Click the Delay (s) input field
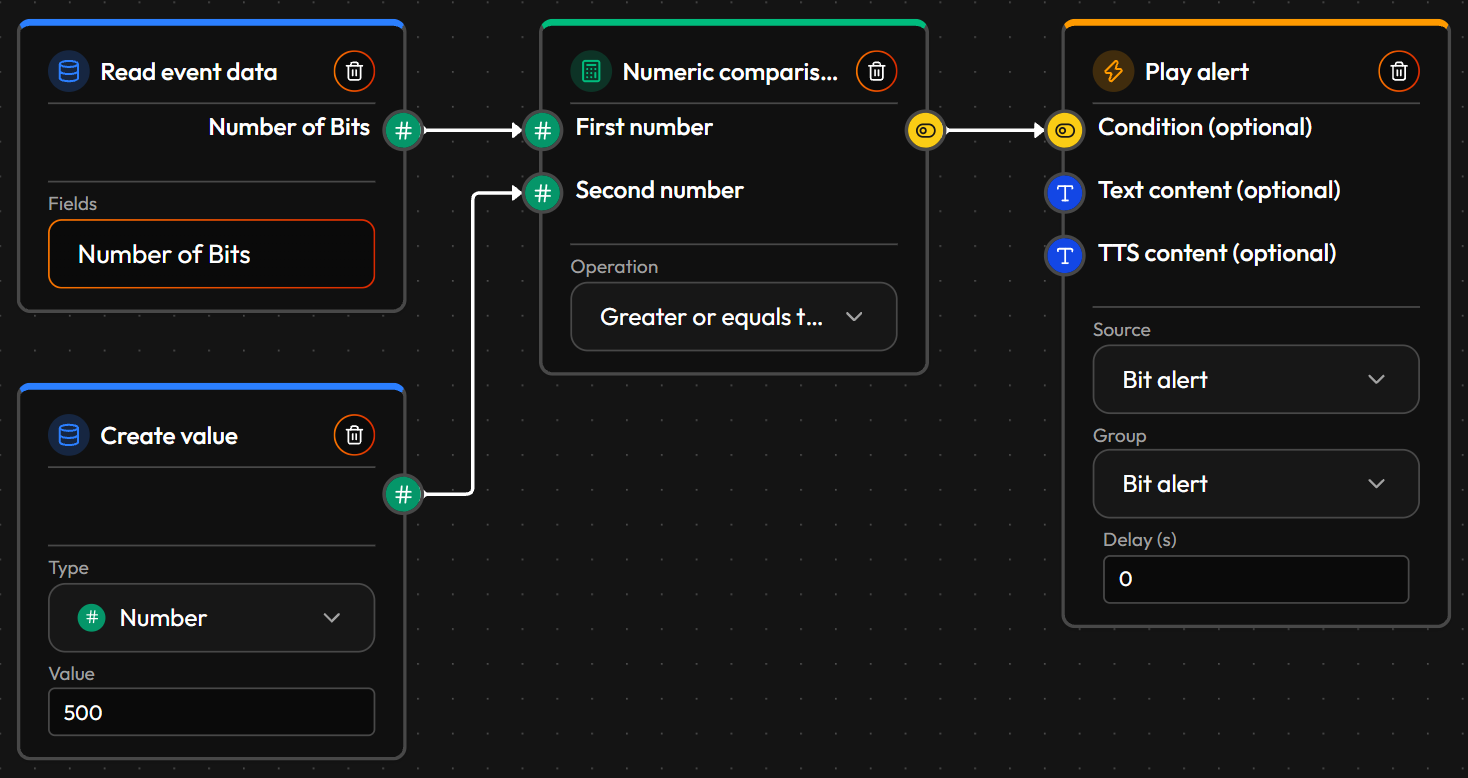1468x778 pixels. (x=1256, y=579)
